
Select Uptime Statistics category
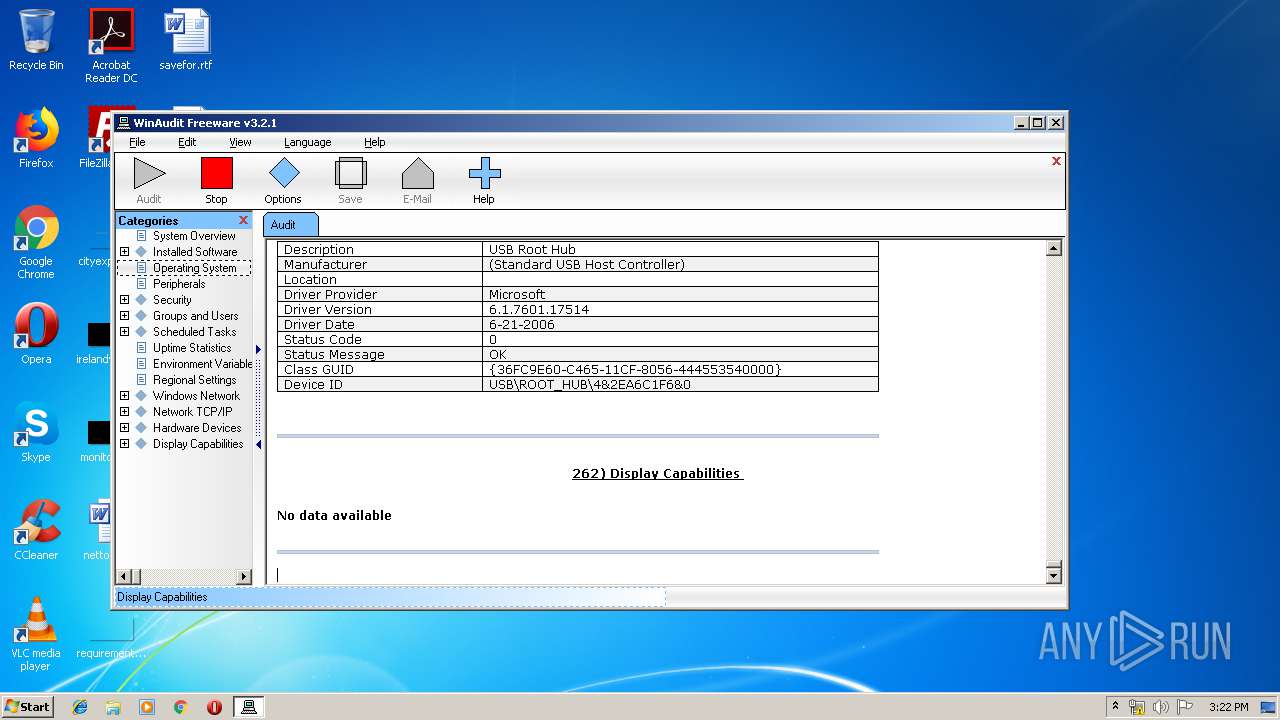pos(192,348)
